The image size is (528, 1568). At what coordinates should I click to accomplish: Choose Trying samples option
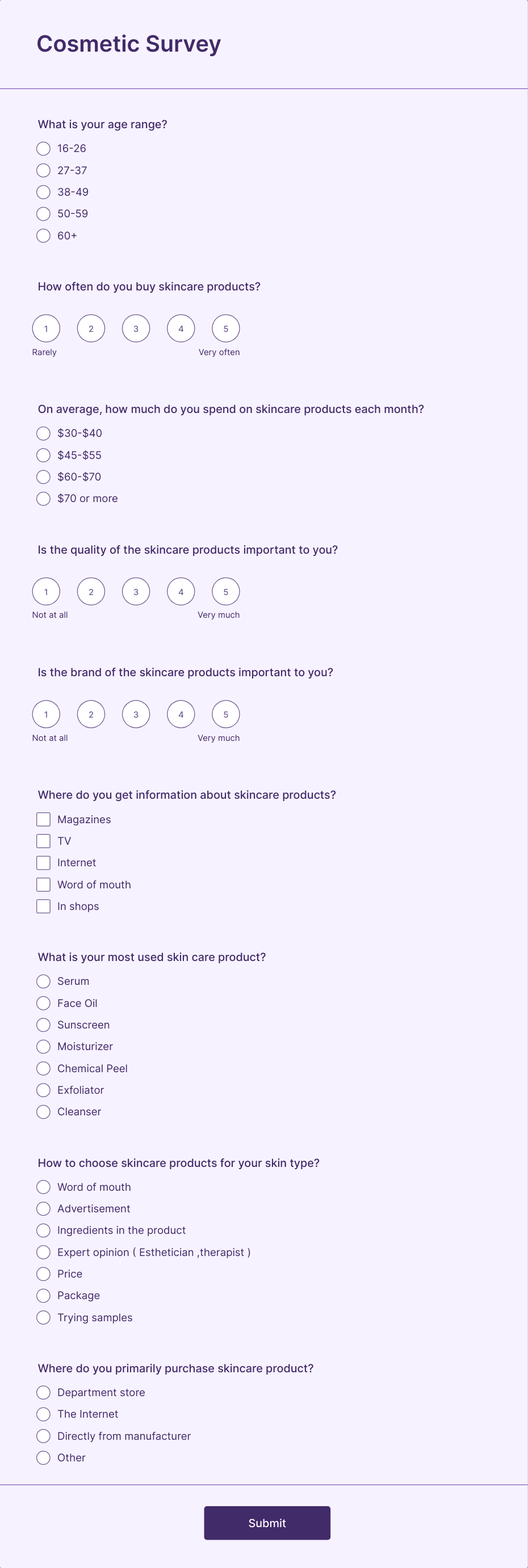(x=43, y=1317)
